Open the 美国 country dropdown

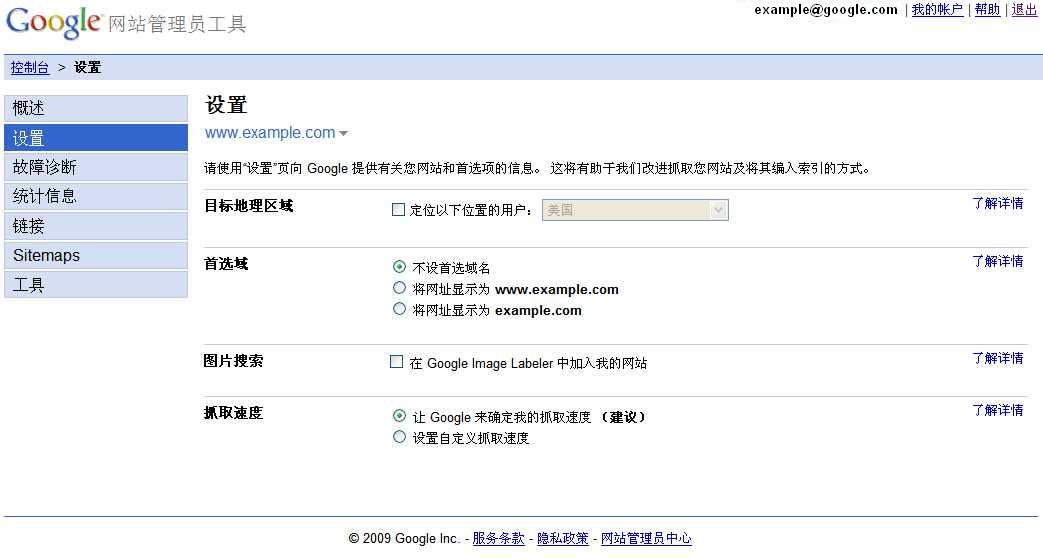pos(635,210)
